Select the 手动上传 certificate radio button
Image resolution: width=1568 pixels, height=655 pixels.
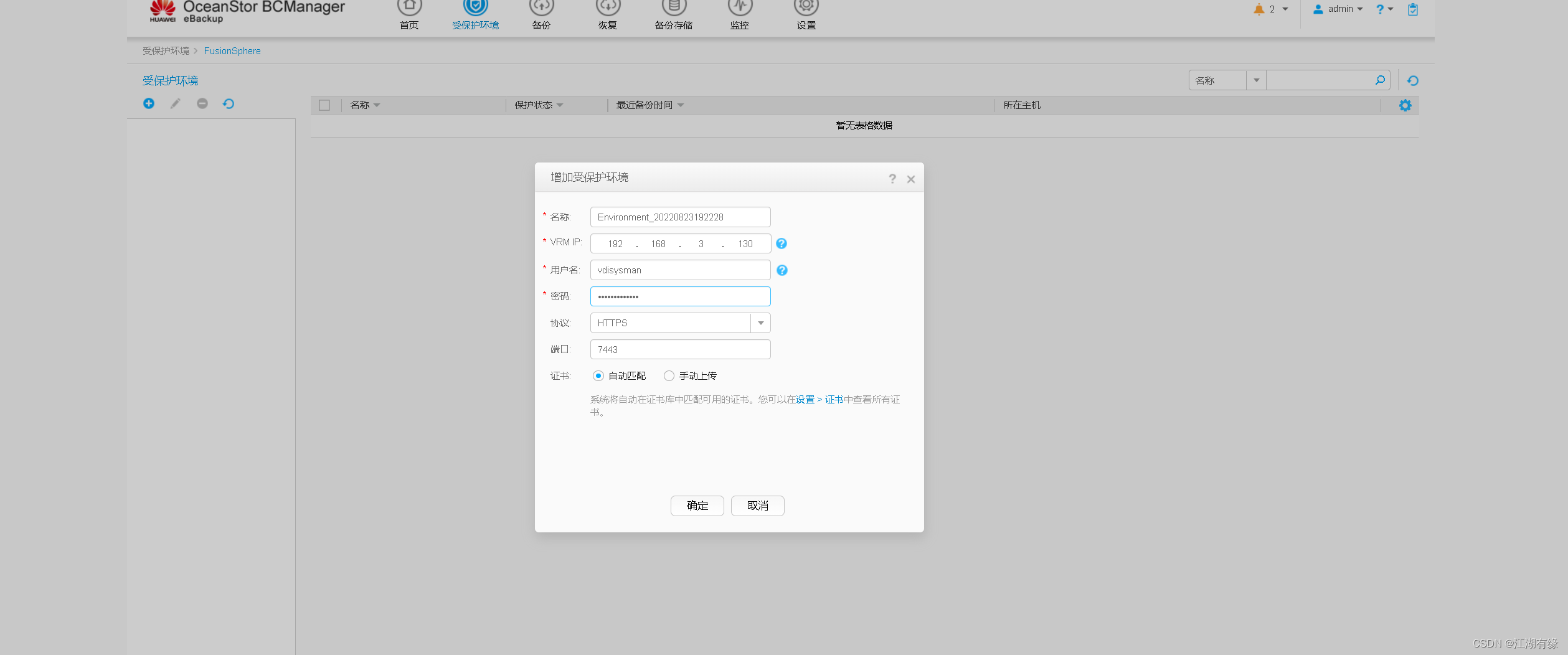tap(669, 375)
